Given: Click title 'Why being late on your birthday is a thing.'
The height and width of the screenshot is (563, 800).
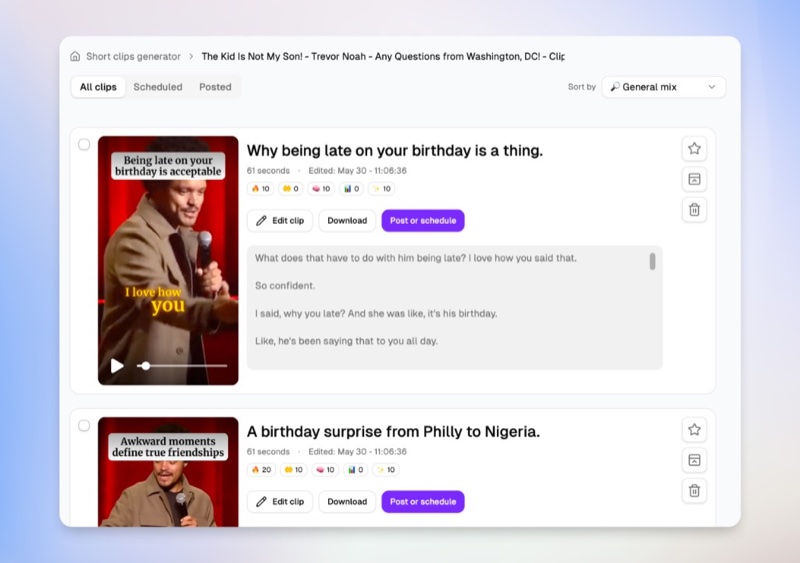Looking at the screenshot, I should (x=395, y=151).
